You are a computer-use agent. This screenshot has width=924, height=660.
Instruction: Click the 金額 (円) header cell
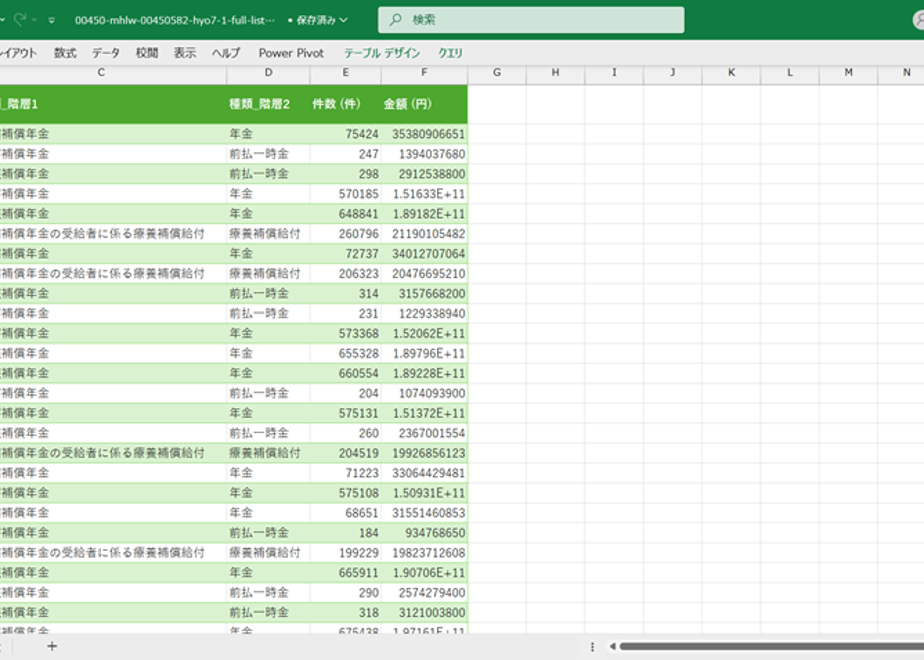point(424,104)
